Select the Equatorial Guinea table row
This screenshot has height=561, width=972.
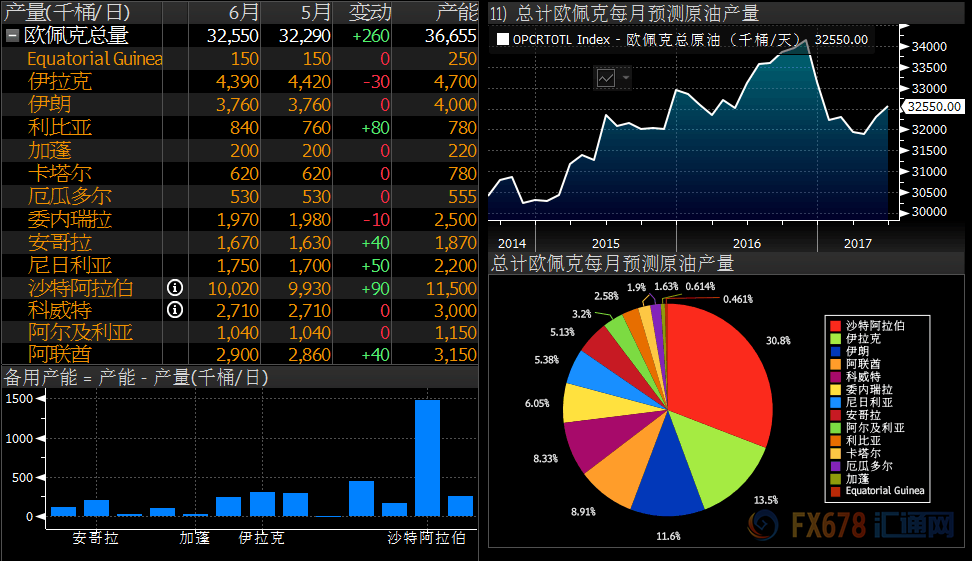click(95, 58)
